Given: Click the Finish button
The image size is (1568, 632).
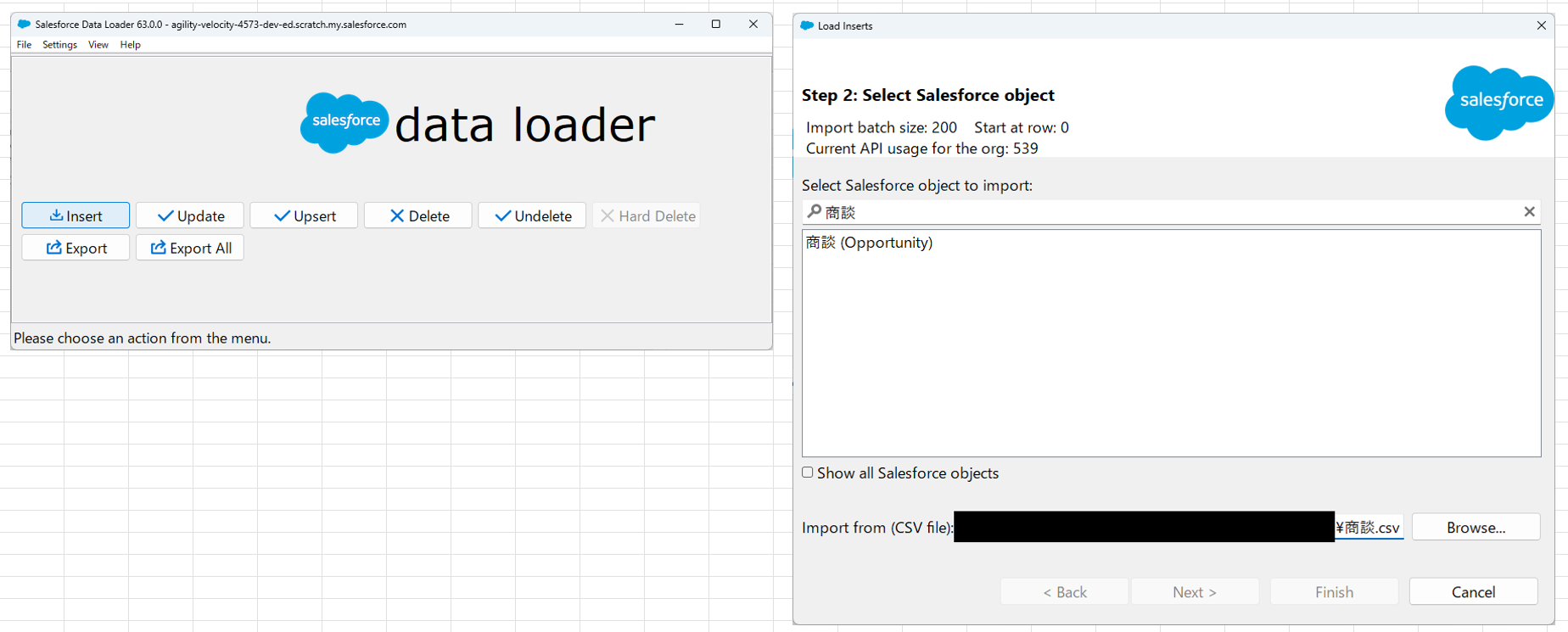Looking at the screenshot, I should tap(1334, 592).
